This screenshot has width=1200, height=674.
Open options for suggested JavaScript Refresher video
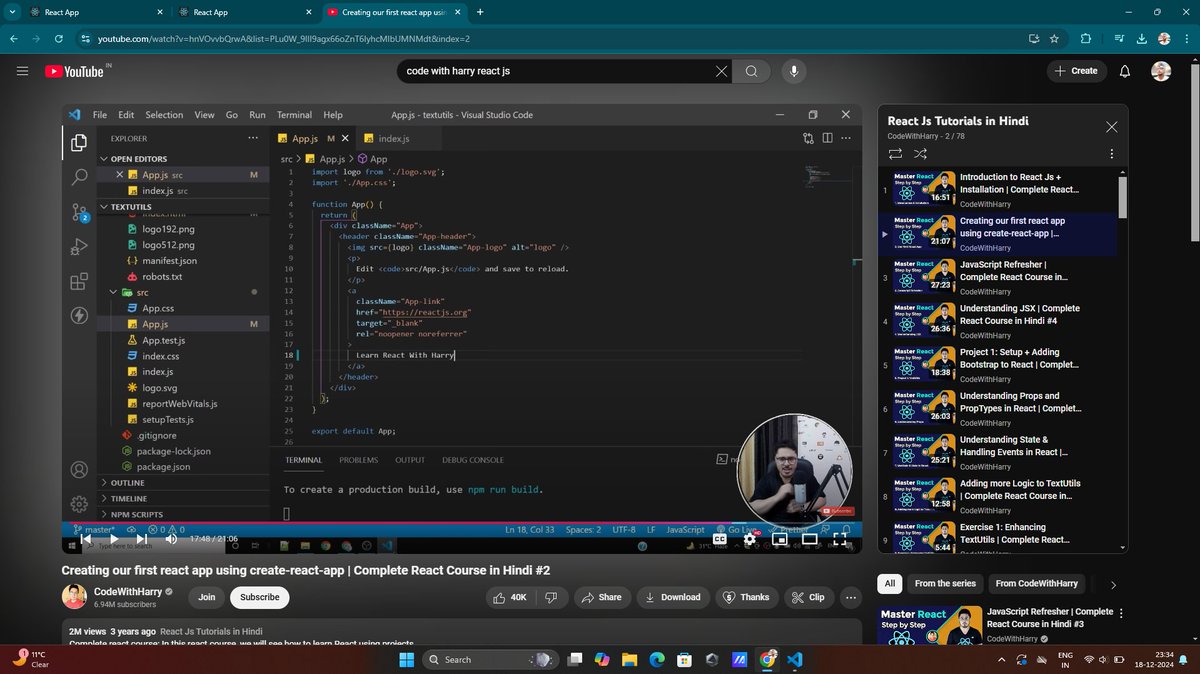[1121, 613]
